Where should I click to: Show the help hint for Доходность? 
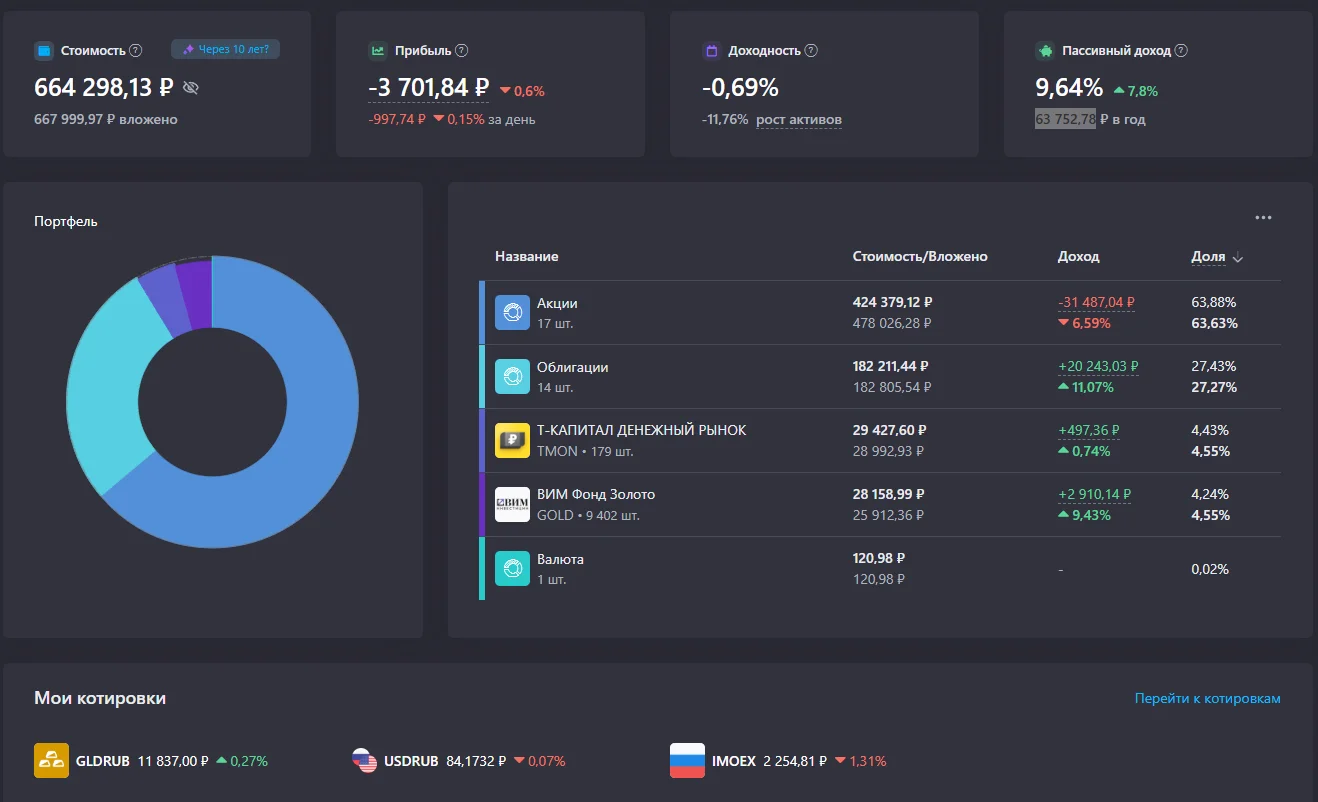pyautogui.click(x=811, y=50)
